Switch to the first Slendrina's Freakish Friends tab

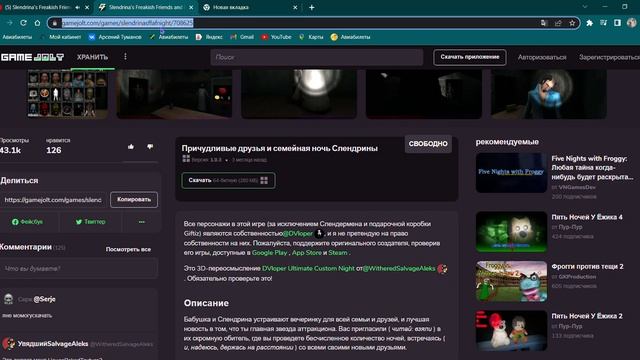tap(38, 7)
